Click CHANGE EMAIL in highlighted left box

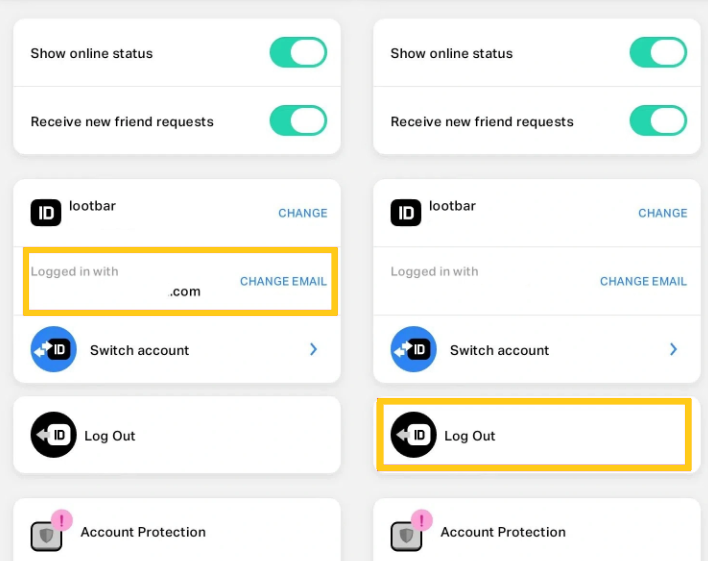pos(283,281)
